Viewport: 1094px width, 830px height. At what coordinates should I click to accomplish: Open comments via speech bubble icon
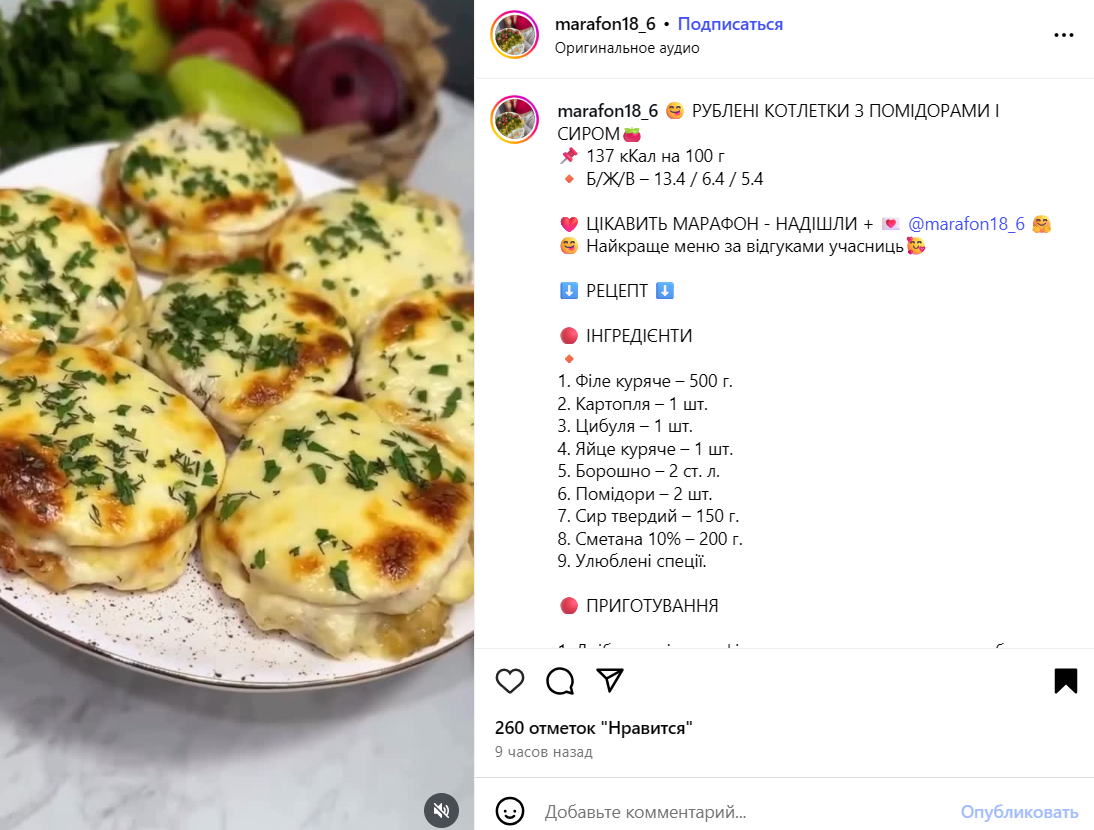(560, 681)
